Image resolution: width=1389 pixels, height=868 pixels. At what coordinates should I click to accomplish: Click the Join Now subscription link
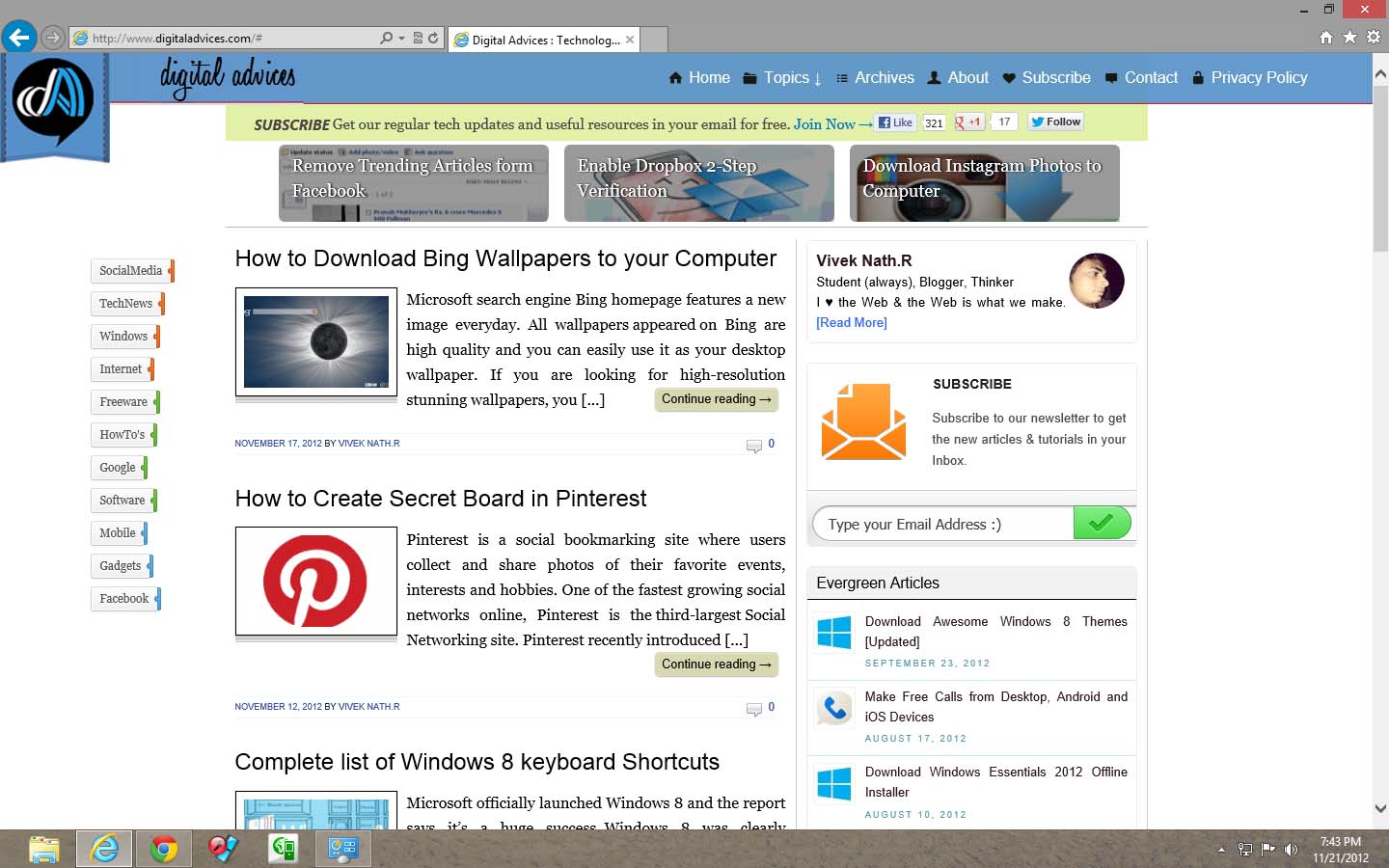(x=832, y=124)
